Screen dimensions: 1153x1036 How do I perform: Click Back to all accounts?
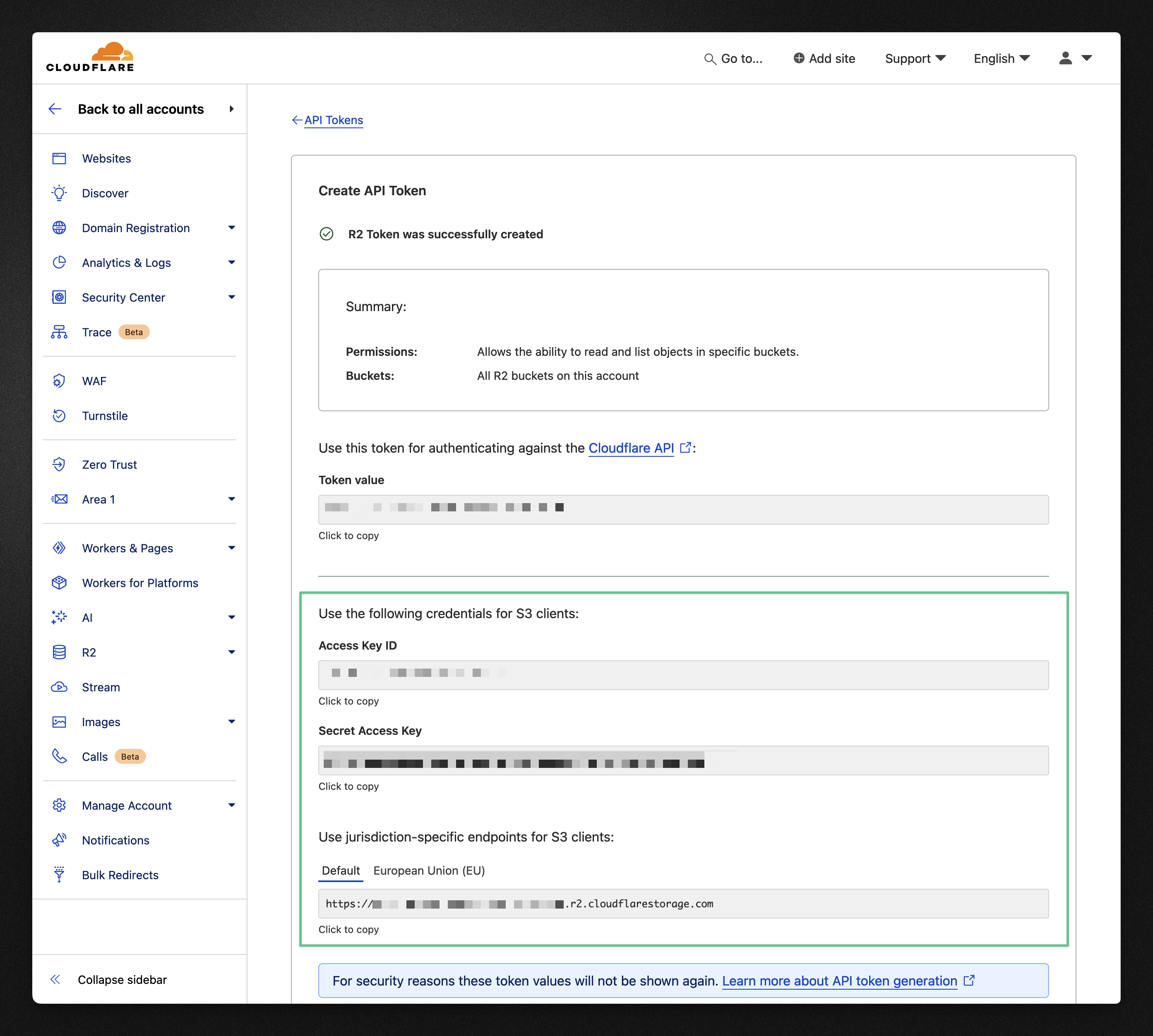pos(141,109)
